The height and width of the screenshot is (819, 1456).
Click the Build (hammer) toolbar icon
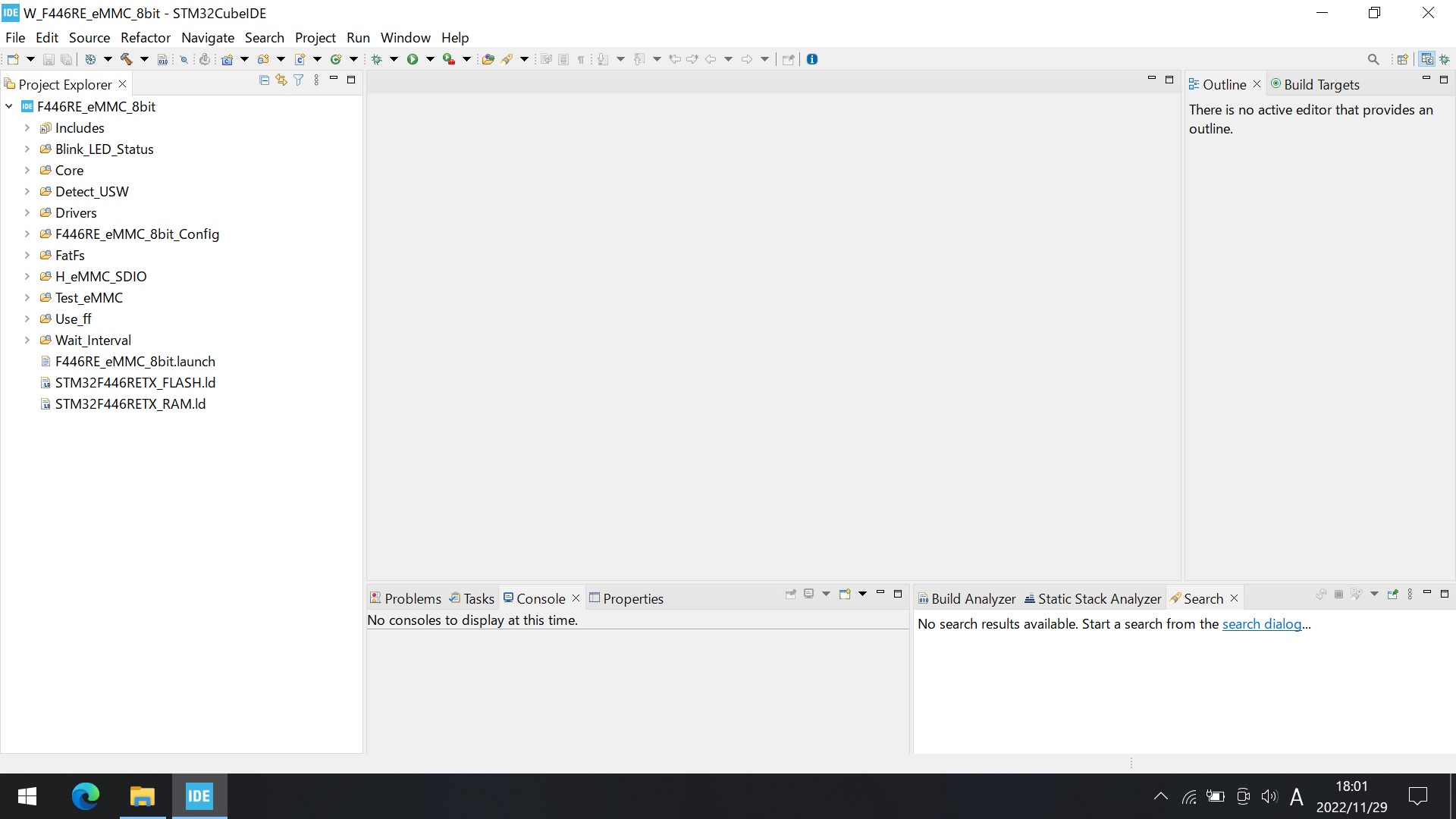pyautogui.click(x=126, y=59)
